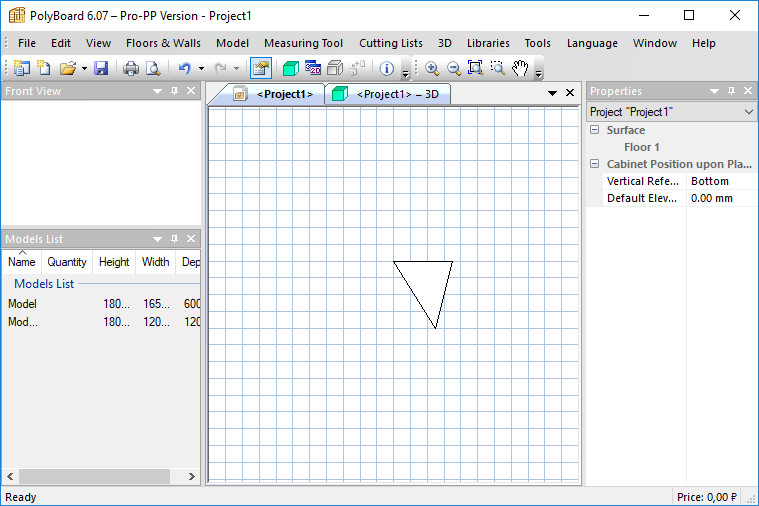
Task: Click the blue Information icon
Action: point(387,69)
